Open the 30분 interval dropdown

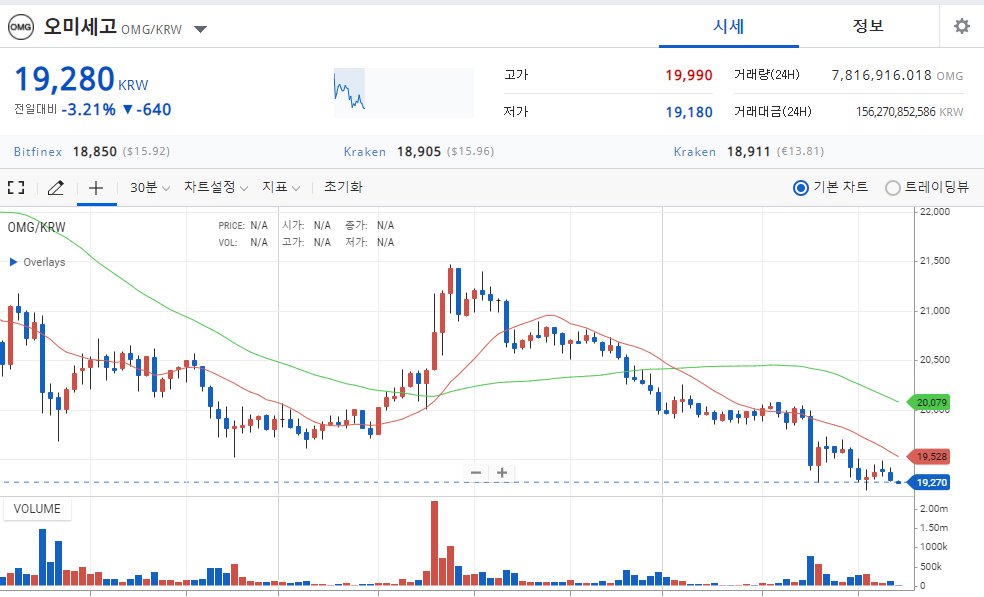(x=150, y=187)
